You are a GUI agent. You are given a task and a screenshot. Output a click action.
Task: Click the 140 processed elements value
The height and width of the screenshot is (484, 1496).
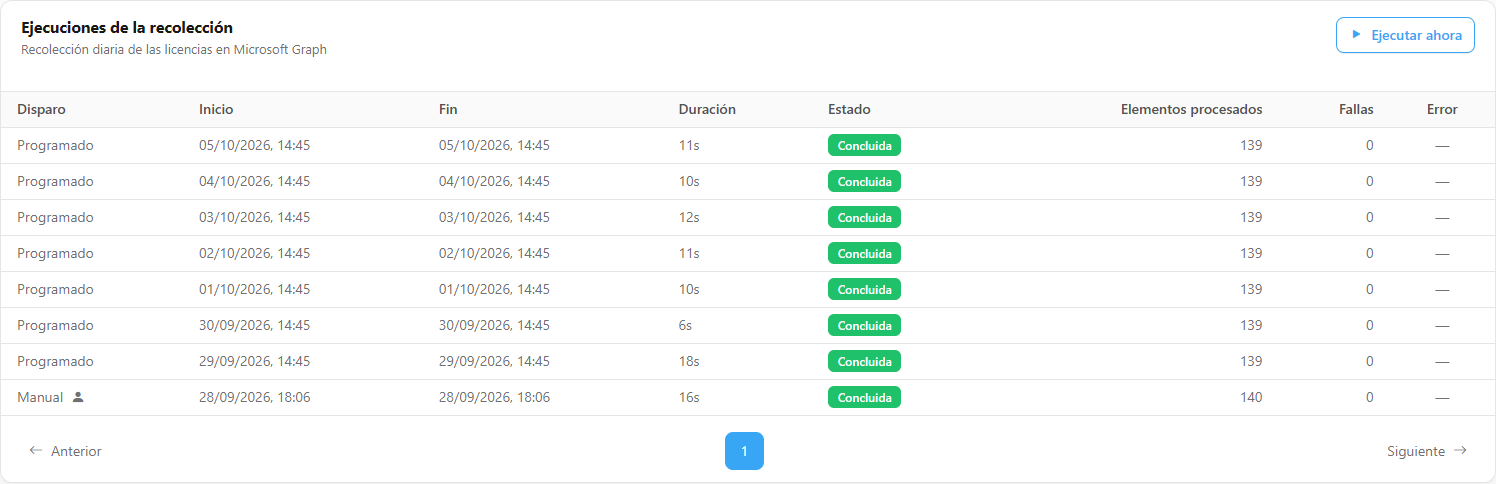click(1251, 397)
